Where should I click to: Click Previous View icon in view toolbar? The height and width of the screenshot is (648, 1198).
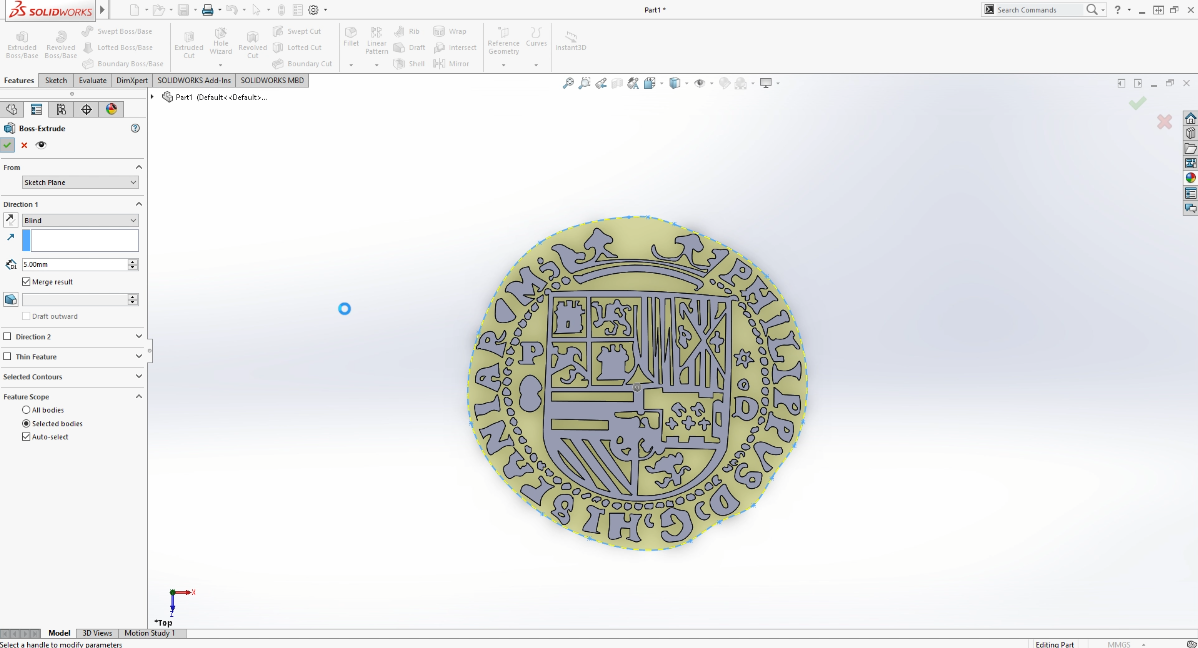(601, 83)
